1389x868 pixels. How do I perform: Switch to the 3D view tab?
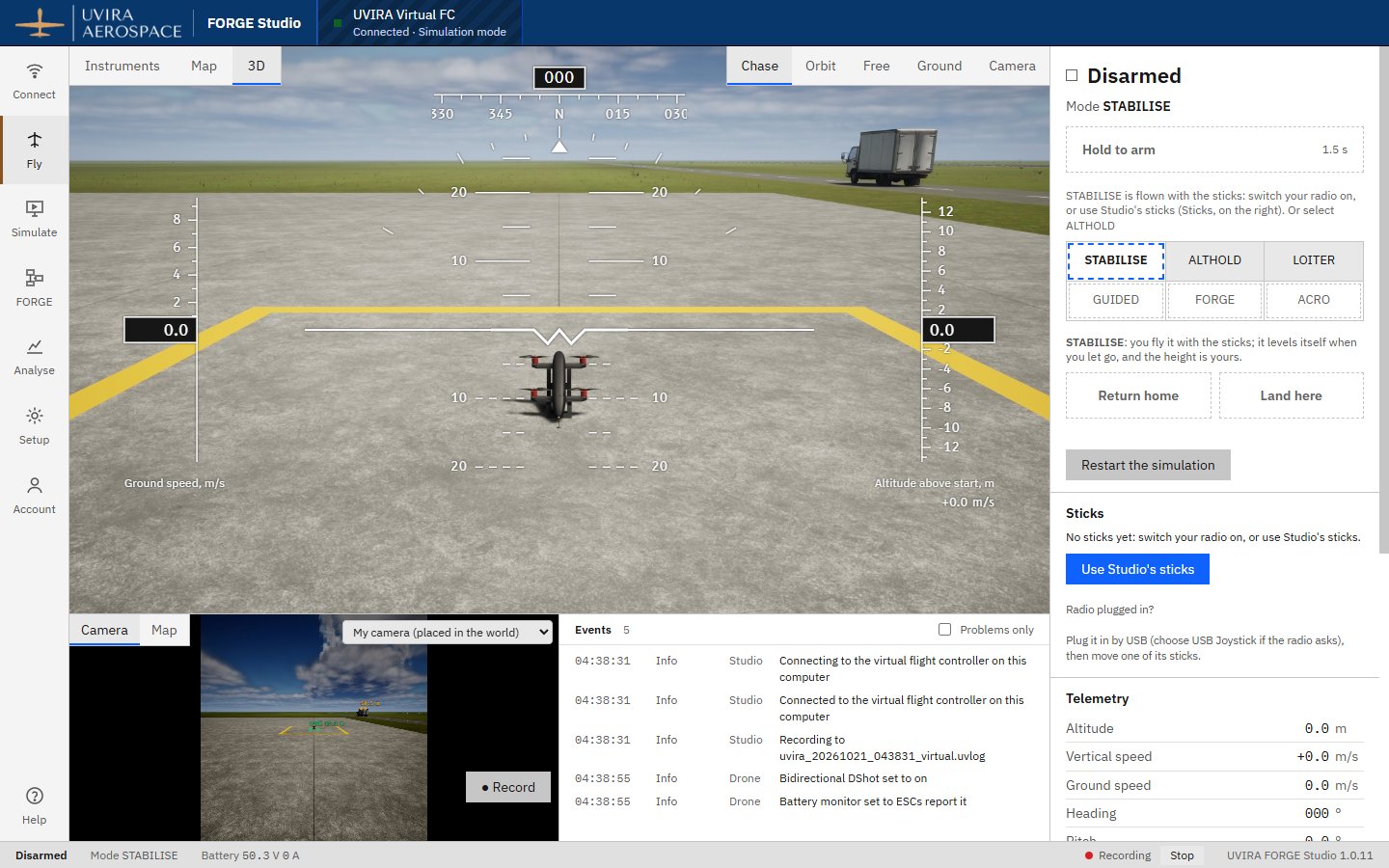tap(257, 66)
